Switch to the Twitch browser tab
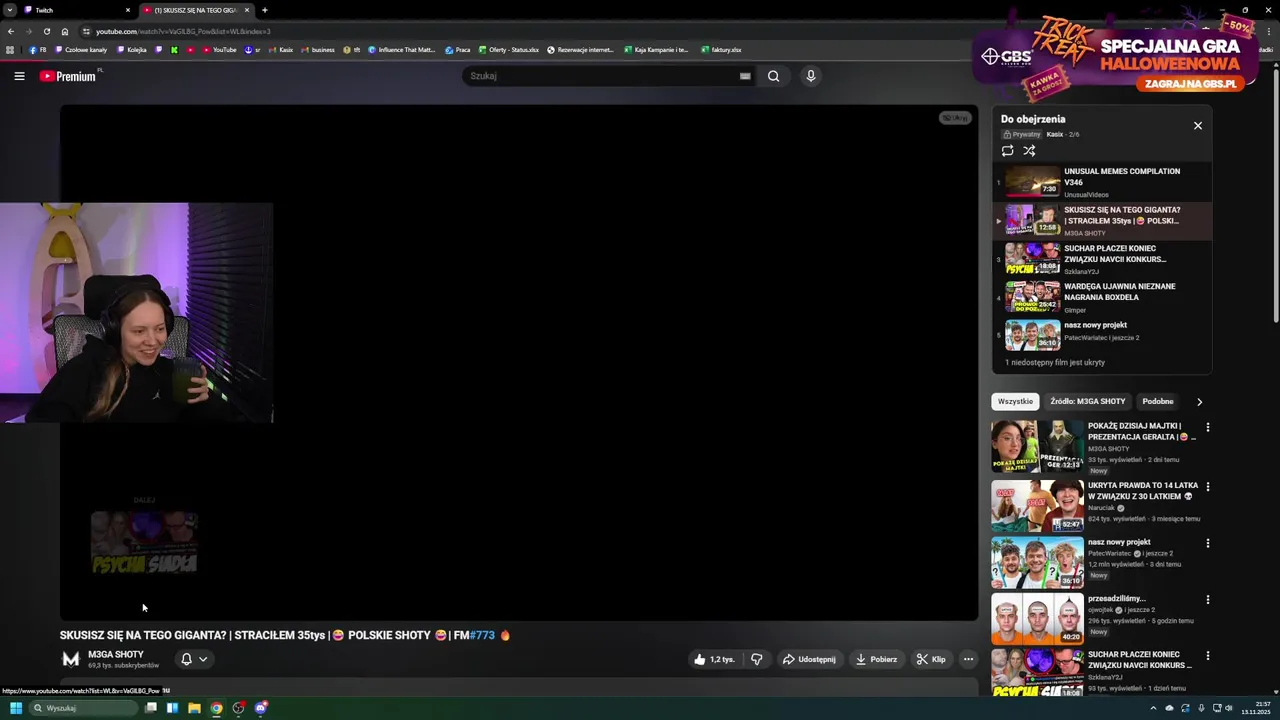The height and width of the screenshot is (720, 1280). click(73, 10)
